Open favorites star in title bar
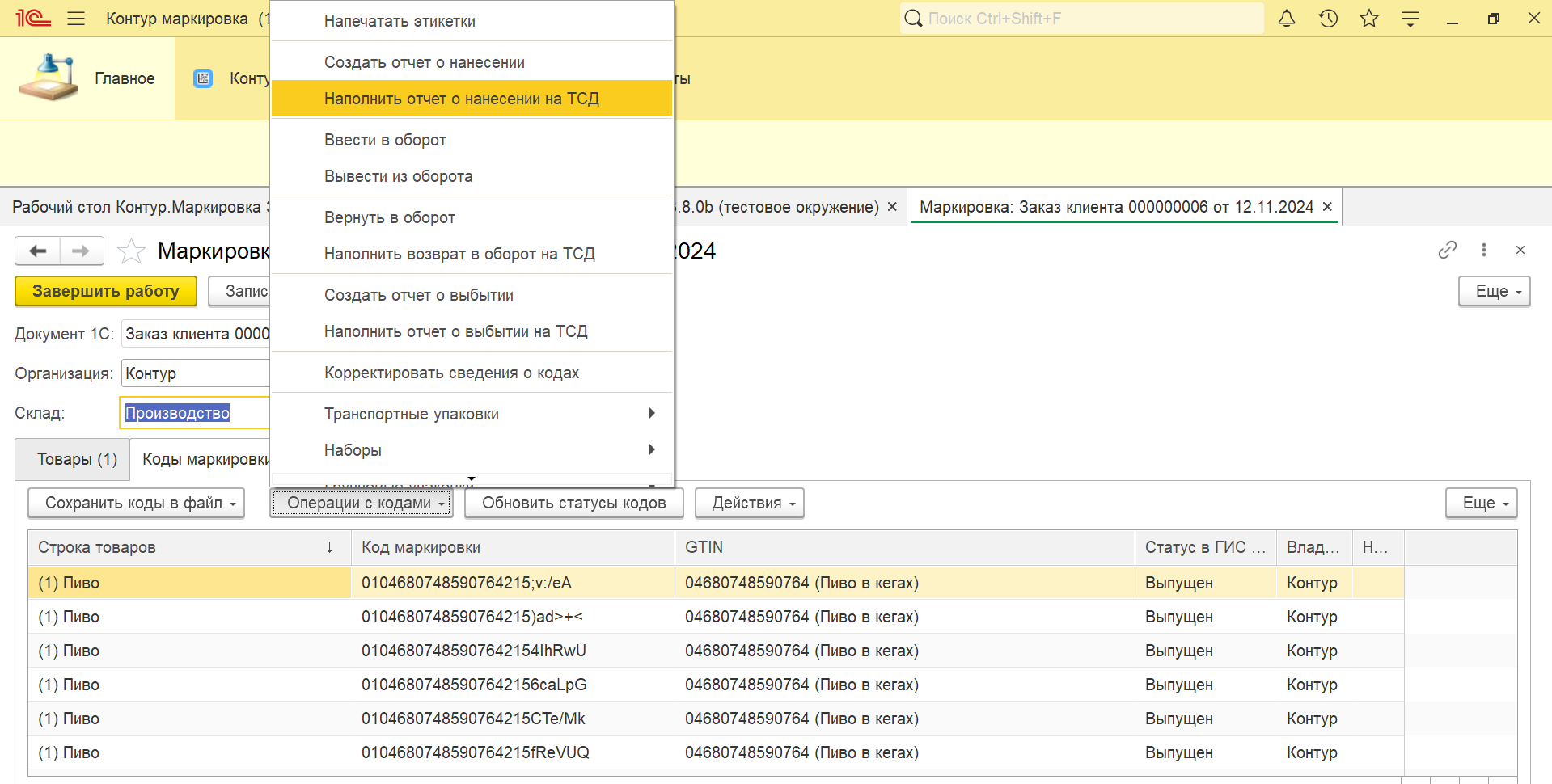1552x784 pixels. tap(1369, 19)
